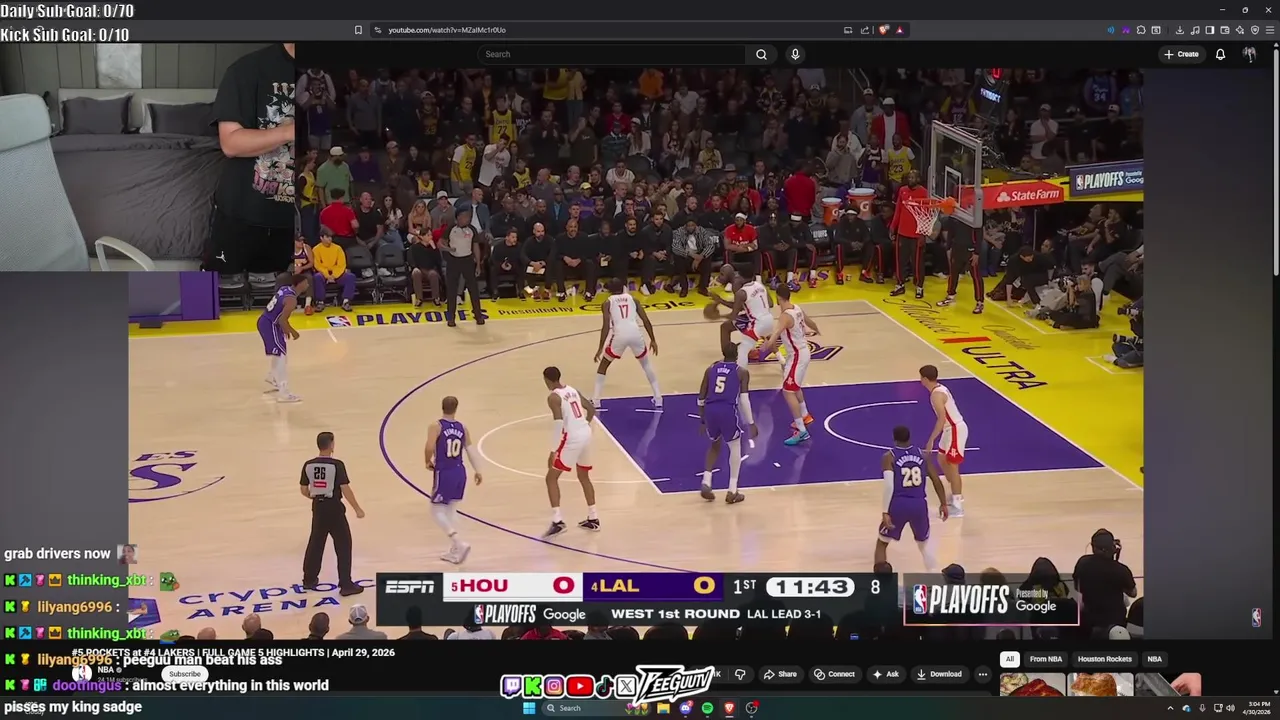Open the NBA channel avatar
Screen dimensions: 1280x720
[x=82, y=674]
